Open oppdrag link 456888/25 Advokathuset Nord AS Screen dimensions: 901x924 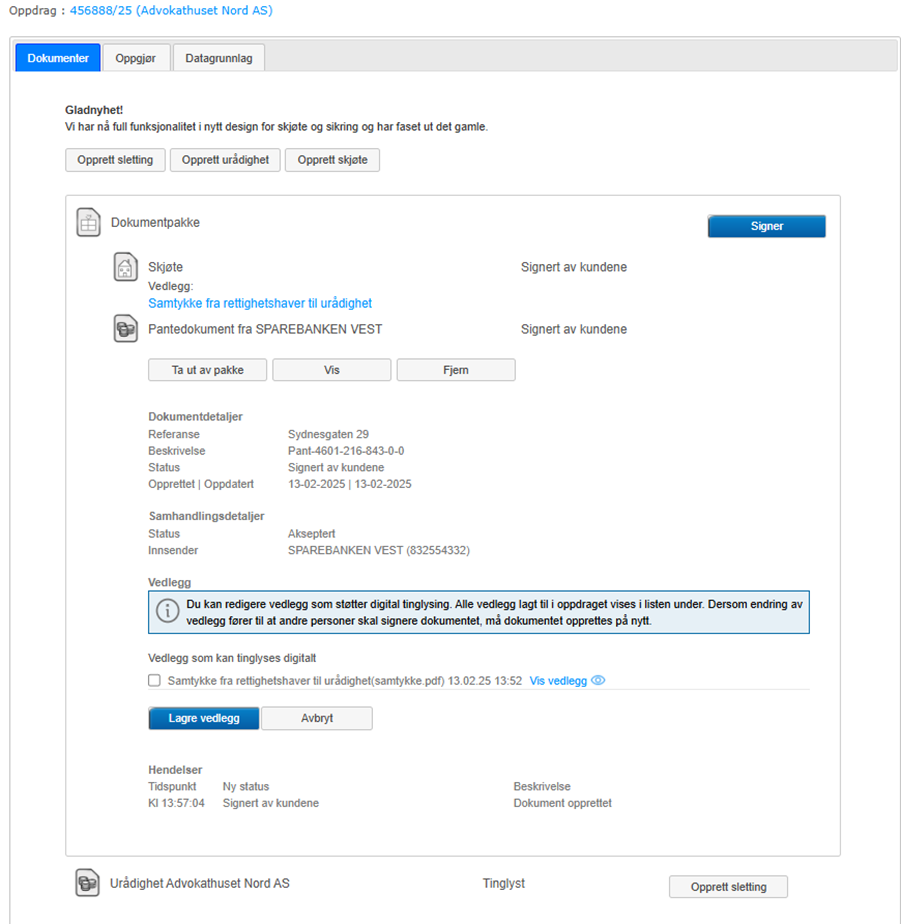[171, 11]
